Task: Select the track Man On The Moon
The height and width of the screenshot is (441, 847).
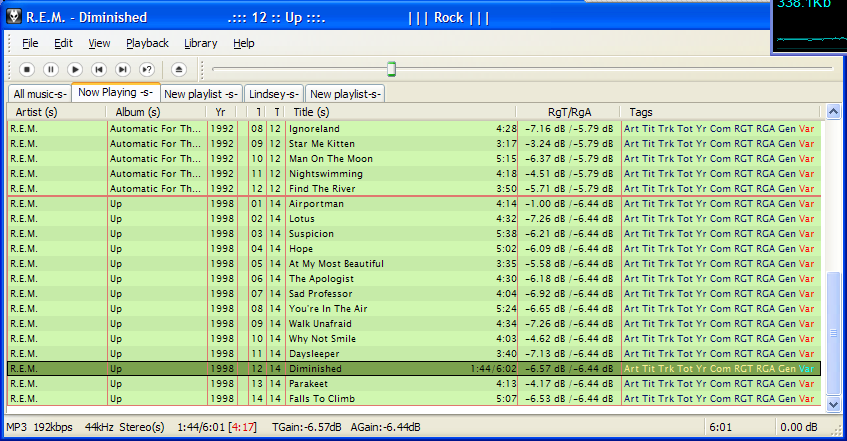Action: [x=414, y=159]
